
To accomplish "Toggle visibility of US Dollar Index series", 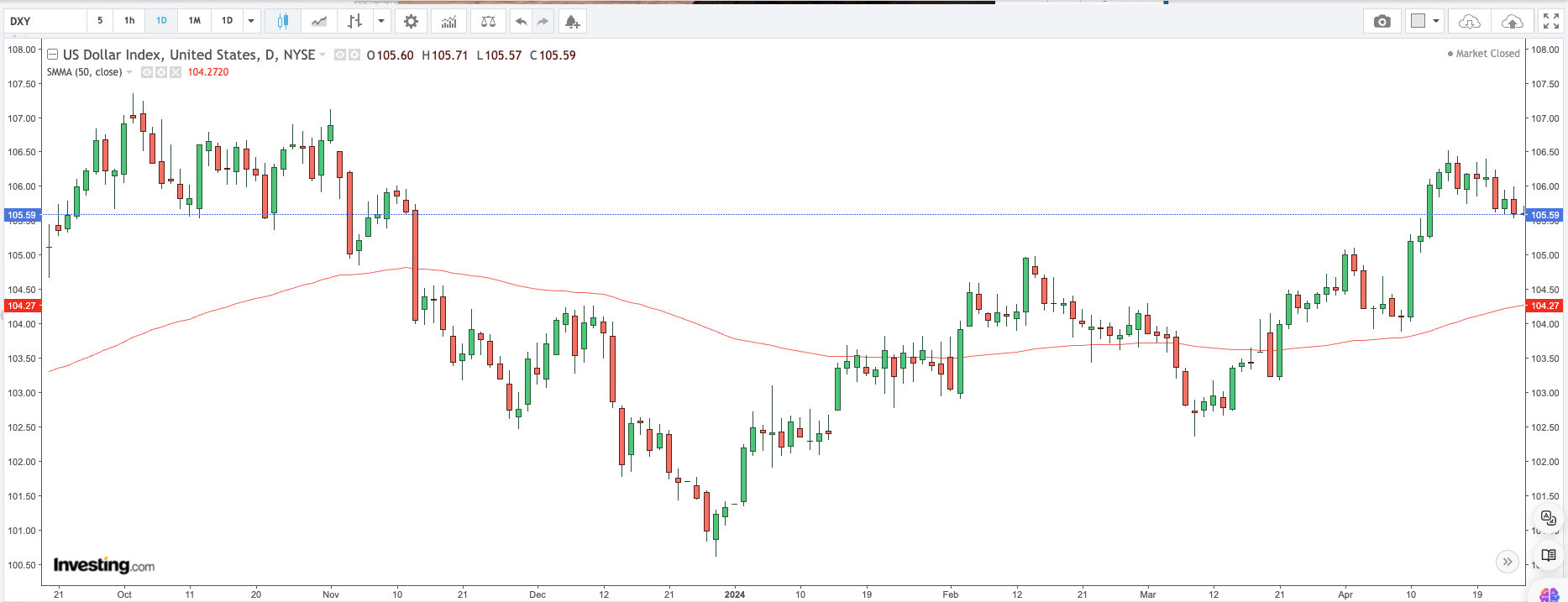I will click(340, 55).
